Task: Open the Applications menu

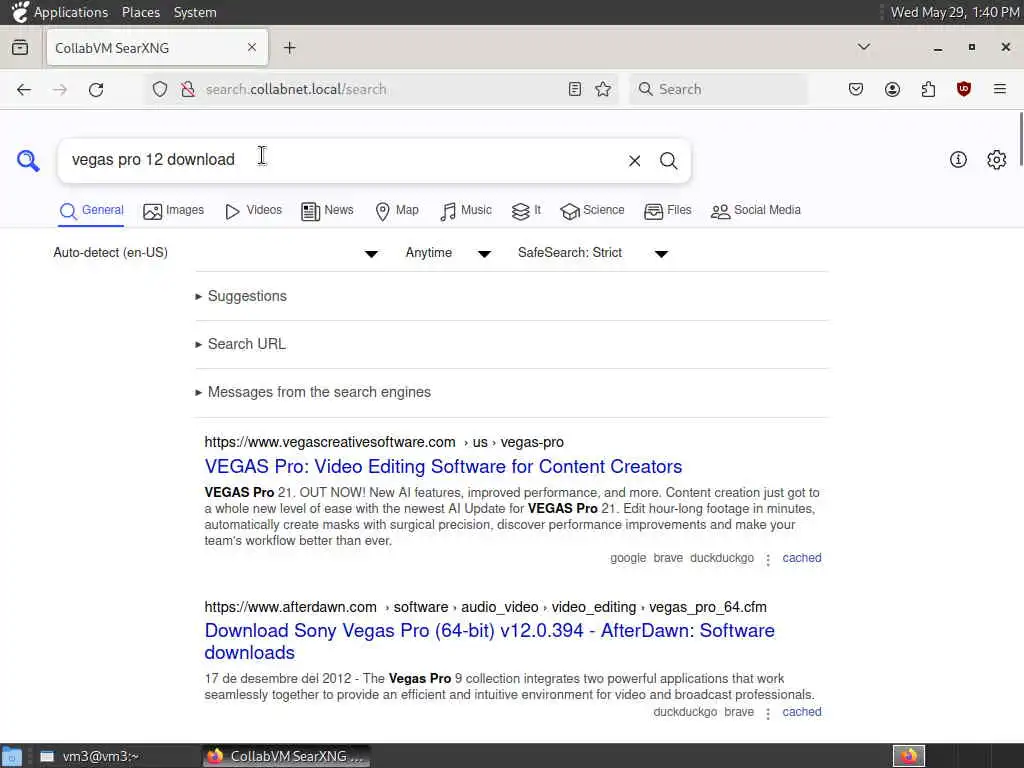Action: (x=71, y=12)
